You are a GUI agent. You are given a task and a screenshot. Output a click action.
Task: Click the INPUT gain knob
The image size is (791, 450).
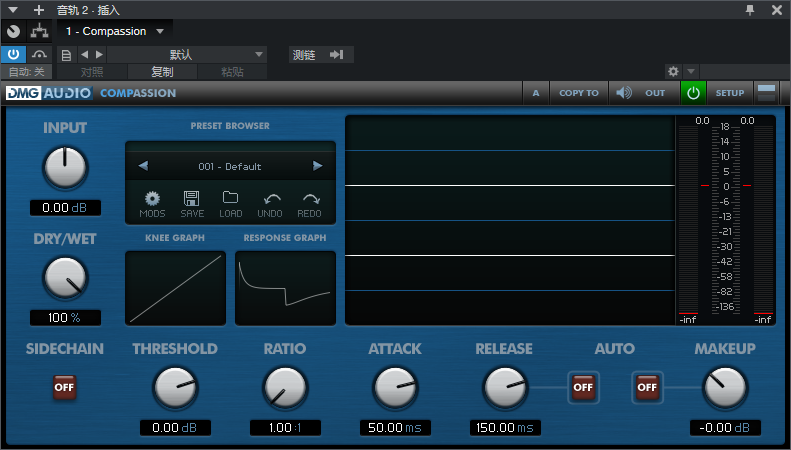65,167
